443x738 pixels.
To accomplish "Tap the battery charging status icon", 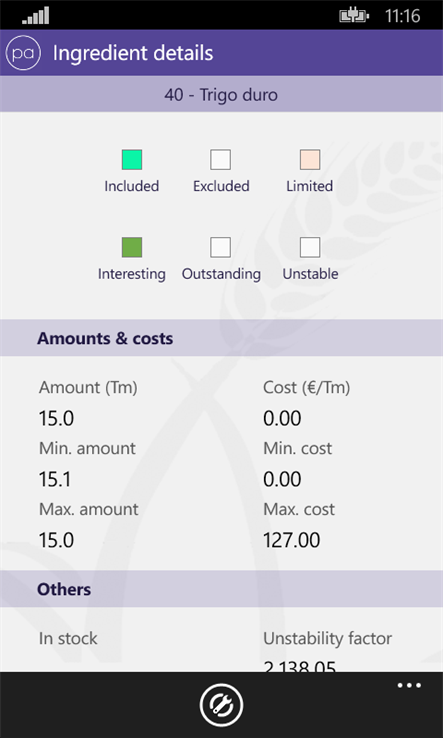I will point(354,16).
